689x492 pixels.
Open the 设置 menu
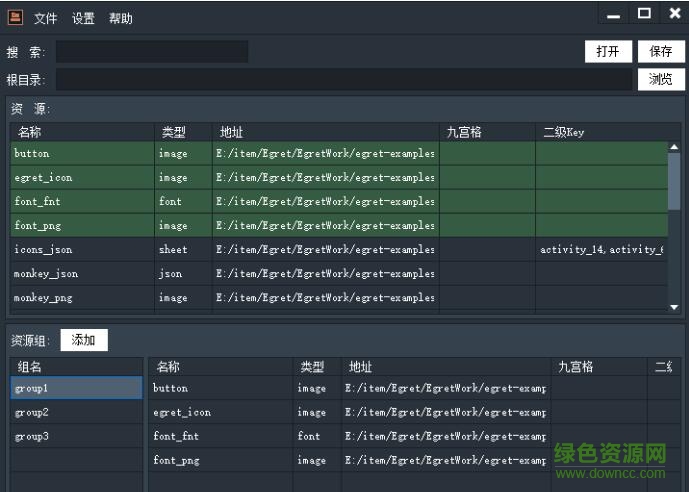click(x=83, y=19)
